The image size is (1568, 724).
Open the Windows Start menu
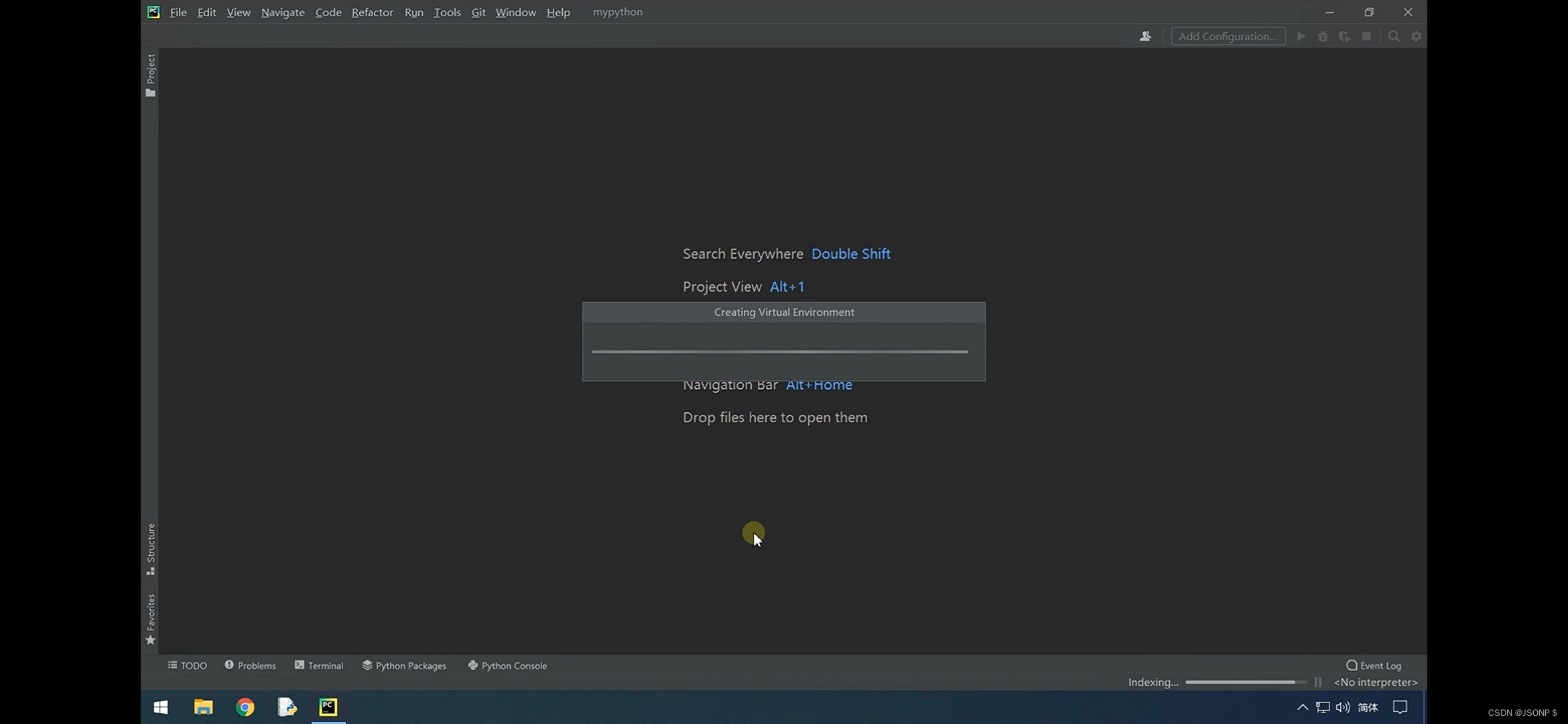[161, 707]
